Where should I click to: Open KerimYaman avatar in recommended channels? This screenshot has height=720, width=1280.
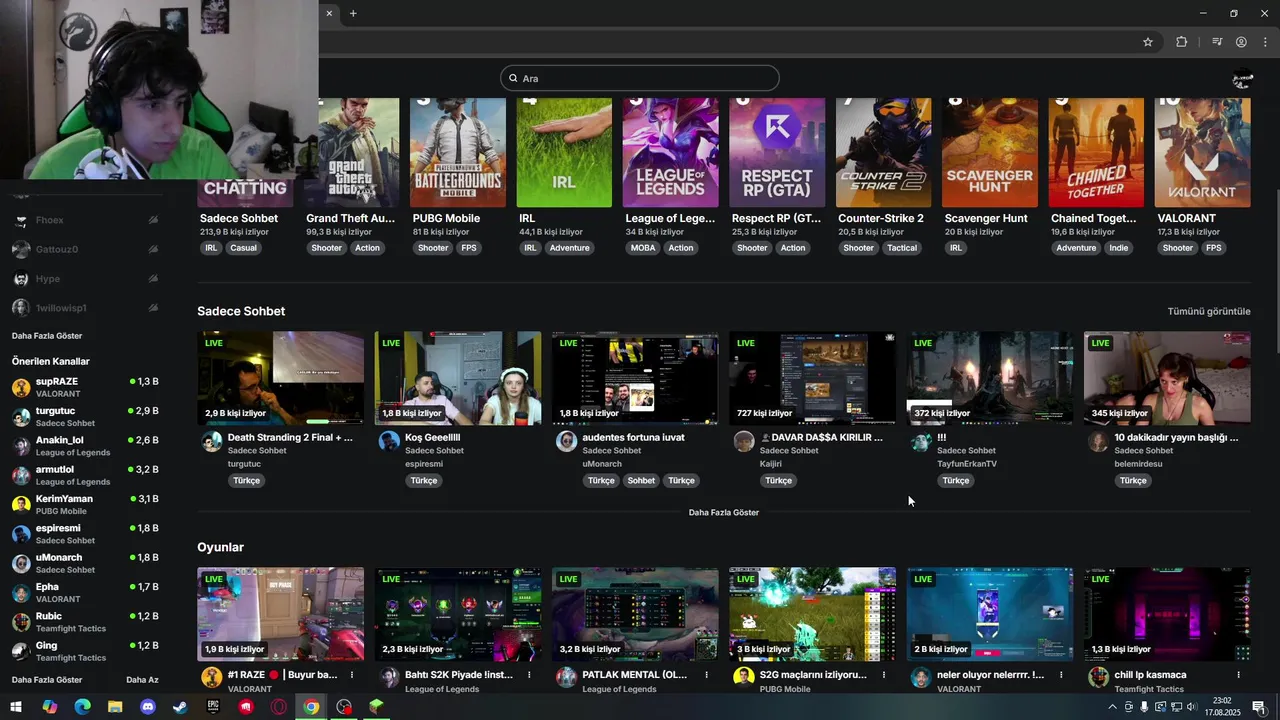coord(20,505)
